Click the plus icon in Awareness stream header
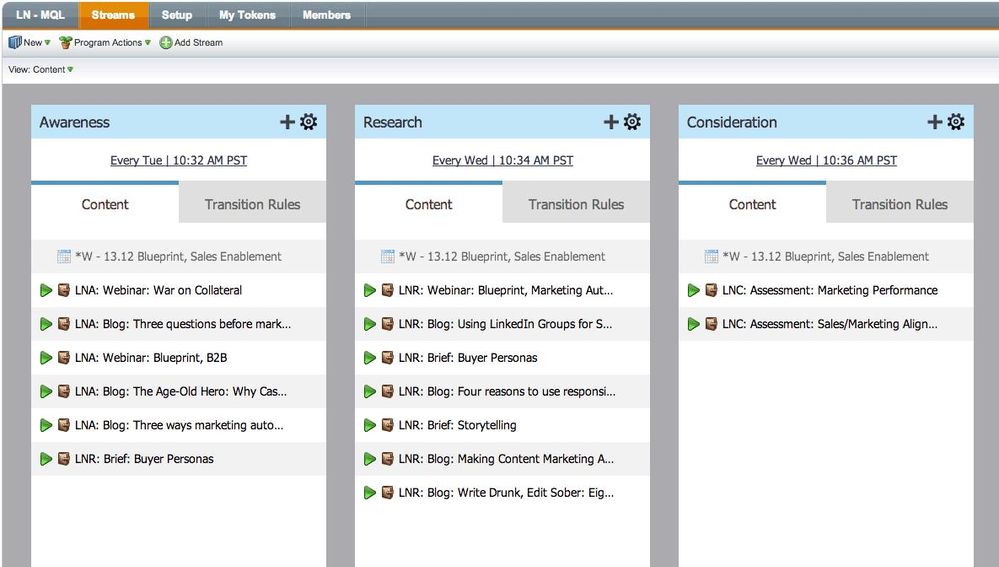 click(x=287, y=122)
